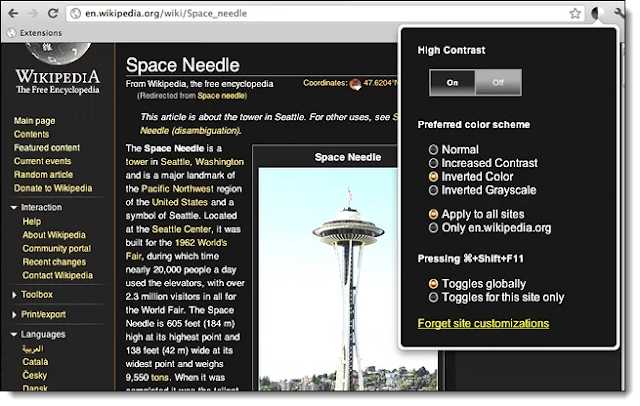
Task: Choose Only en.wikipedia.org option
Action: tap(433, 228)
